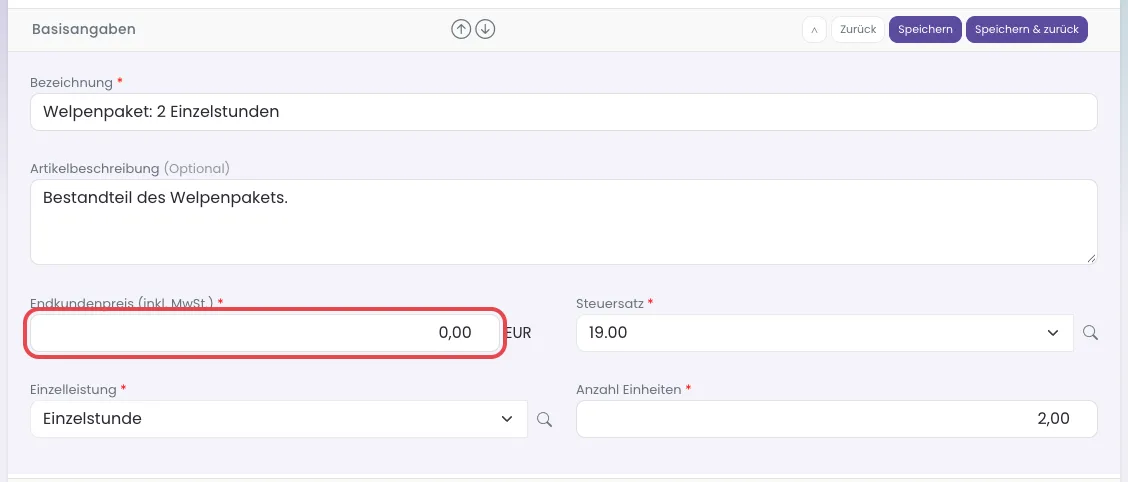The height and width of the screenshot is (482, 1128).
Task: Click the Artikelbeschreibung textarea resize handle
Action: coord(1091,258)
